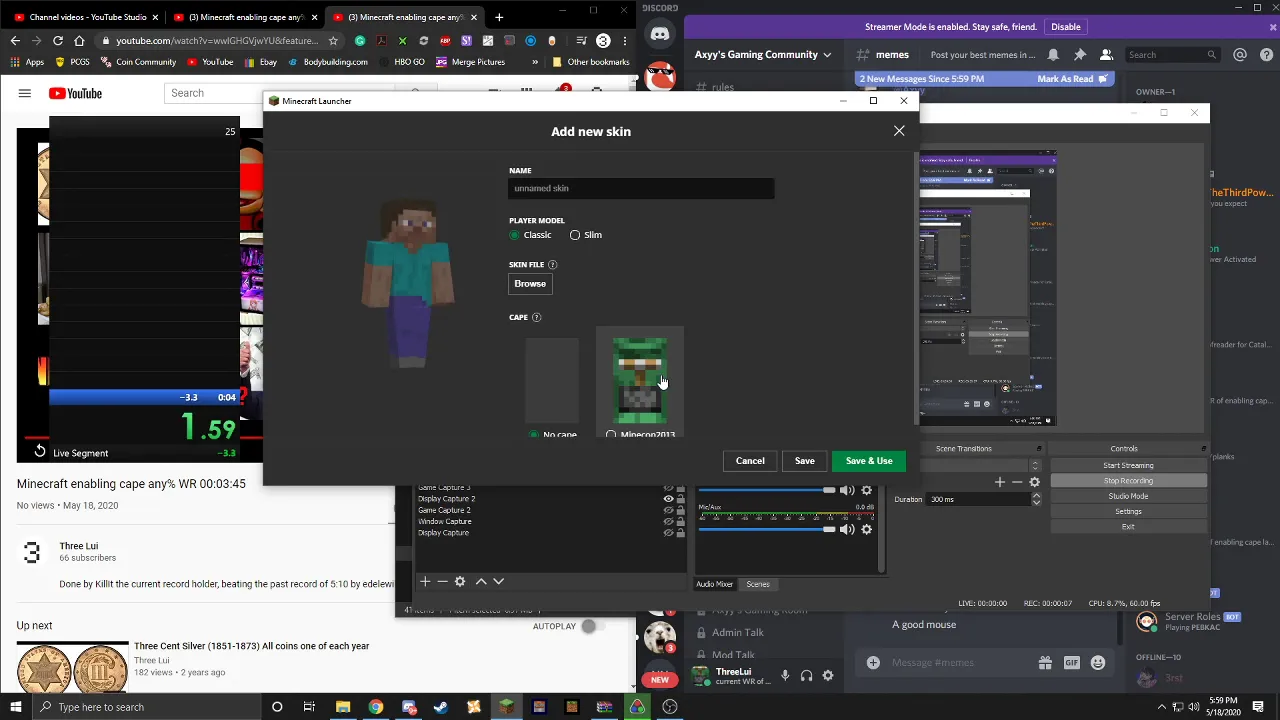The width and height of the screenshot is (1280, 720).
Task: Open Discord user settings gear
Action: pyautogui.click(x=827, y=676)
